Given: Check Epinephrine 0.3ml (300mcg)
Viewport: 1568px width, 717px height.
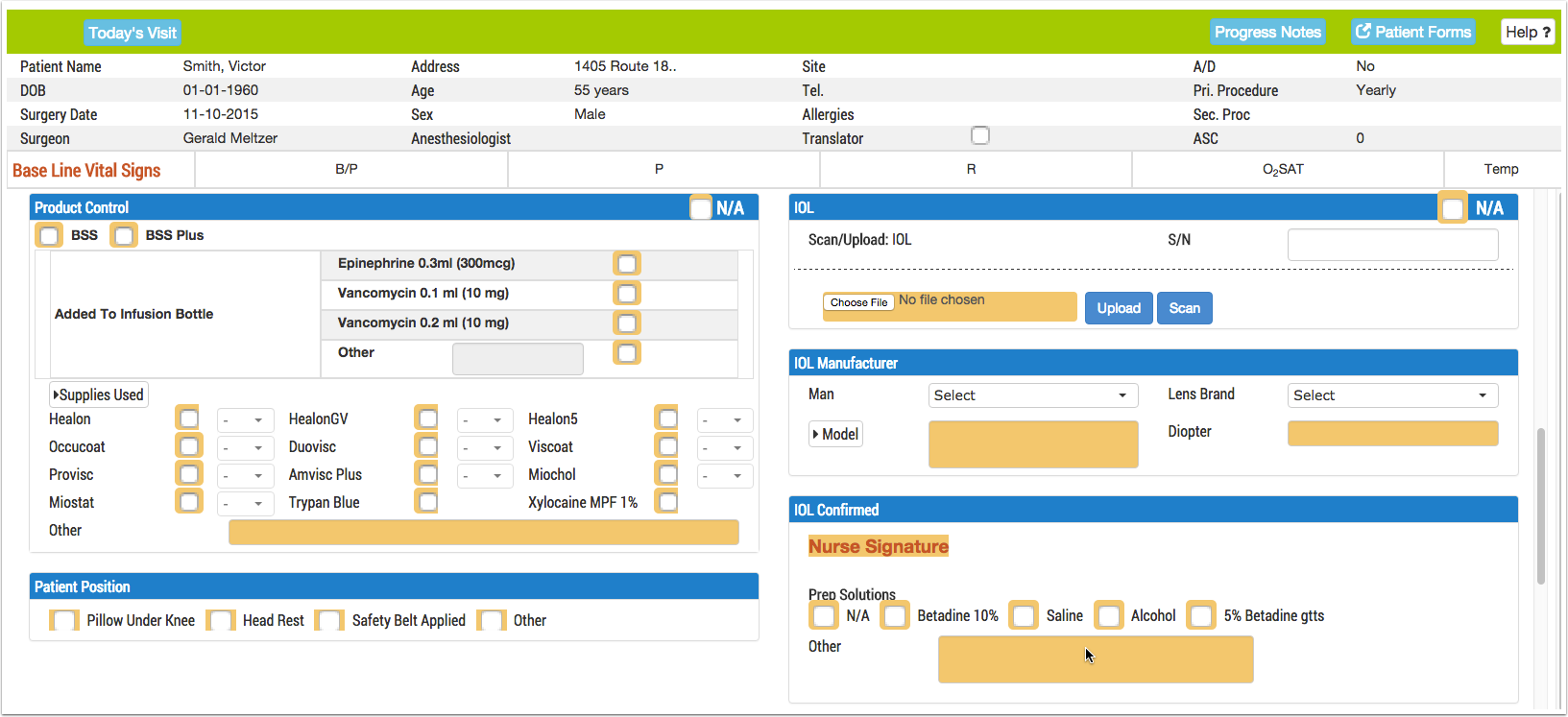Looking at the screenshot, I should tap(627, 264).
